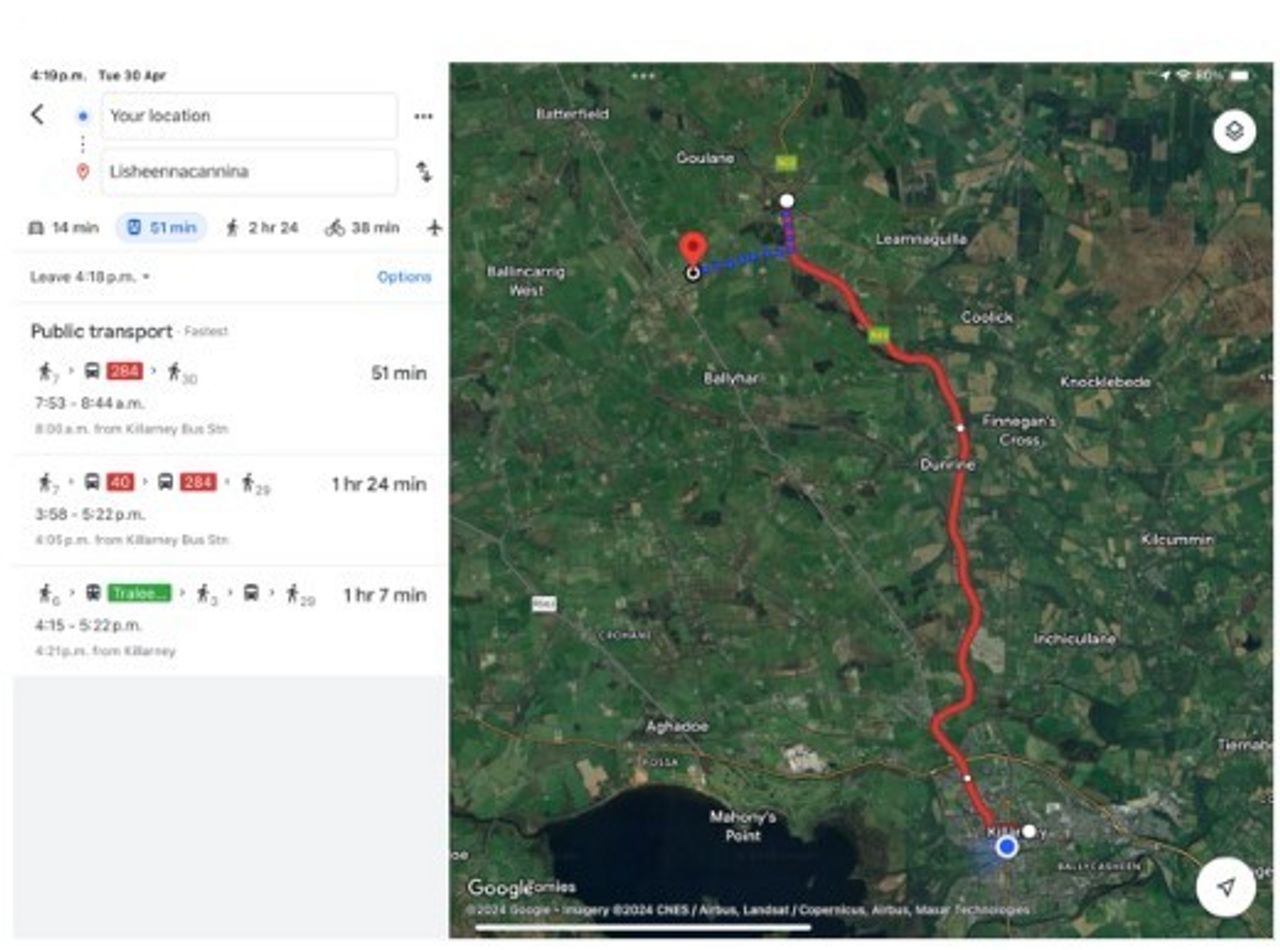Expand the Leave 4:18 p.m. dropdown
1280x950 pixels.
click(x=90, y=277)
